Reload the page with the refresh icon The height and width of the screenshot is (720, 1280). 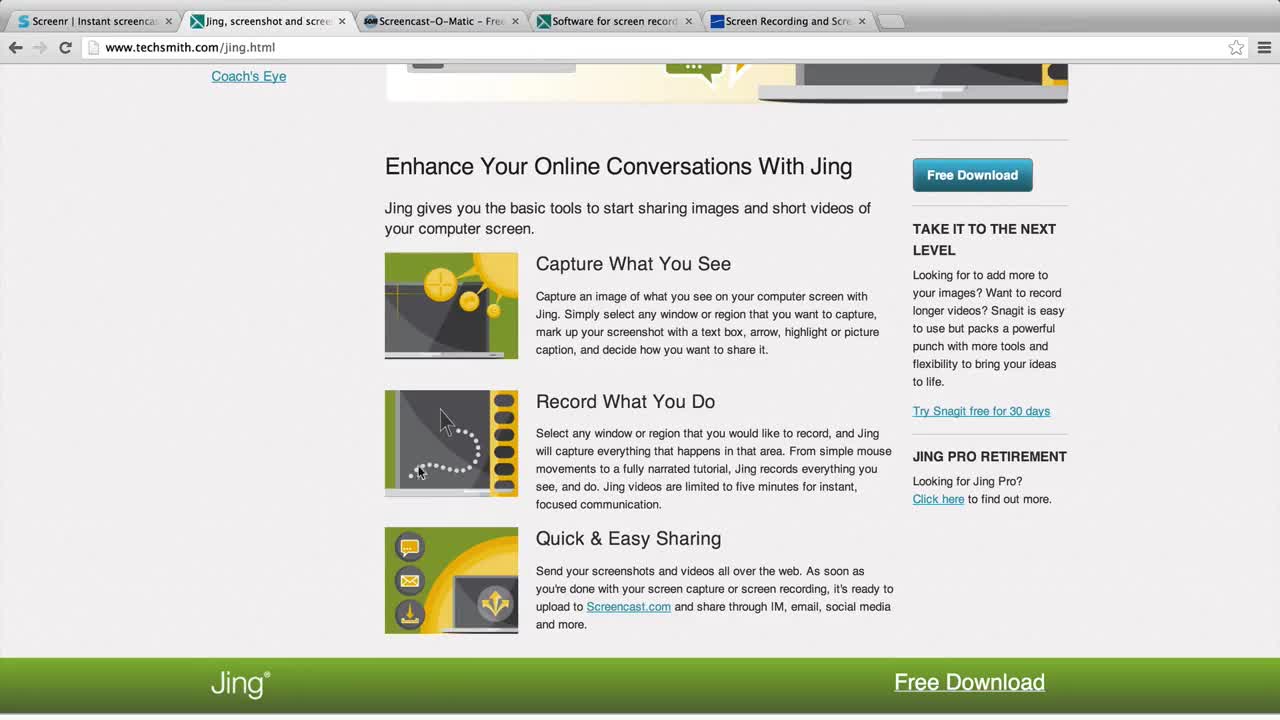pyautogui.click(x=65, y=47)
